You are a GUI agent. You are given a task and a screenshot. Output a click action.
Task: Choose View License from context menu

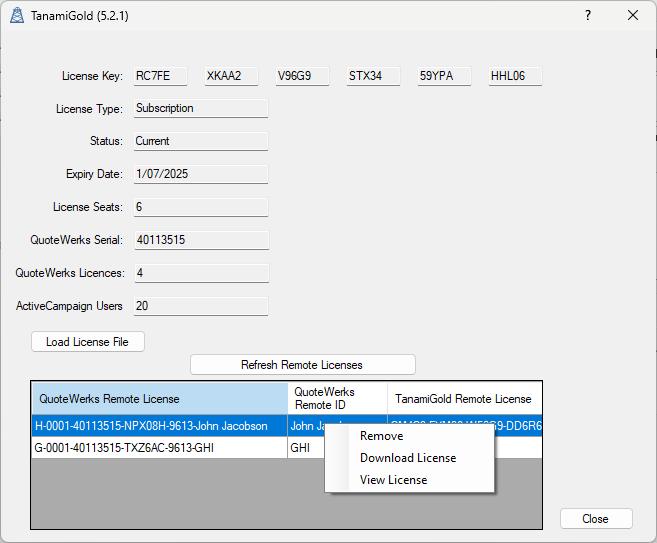[x=393, y=480]
